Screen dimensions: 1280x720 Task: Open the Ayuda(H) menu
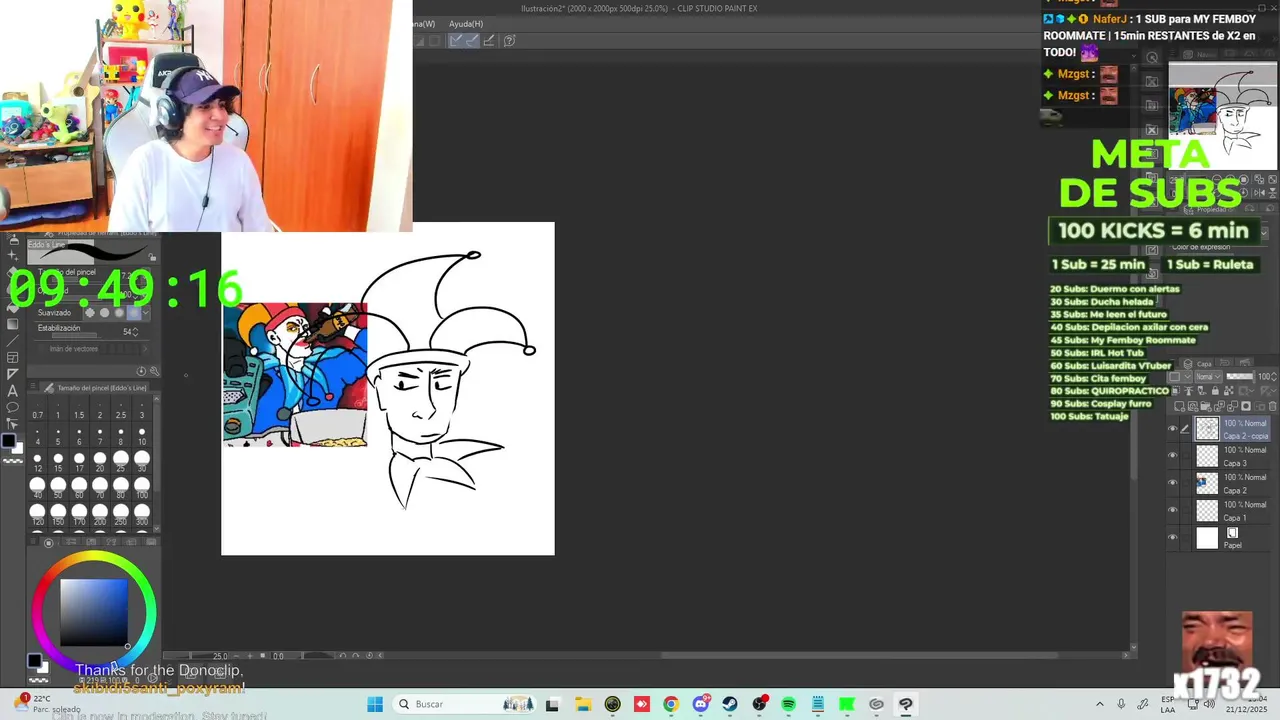click(466, 24)
